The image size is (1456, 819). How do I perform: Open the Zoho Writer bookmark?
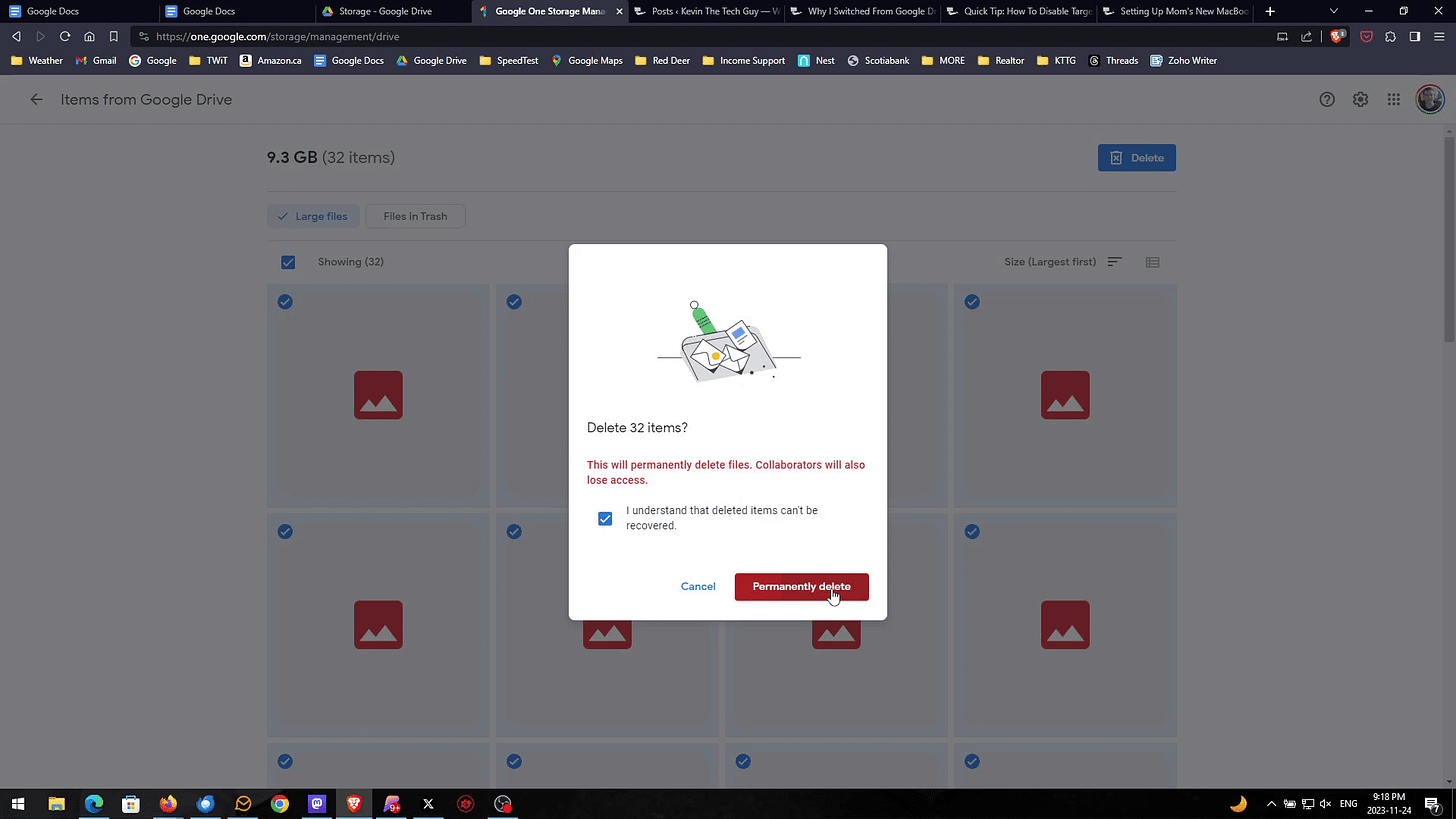(1184, 60)
